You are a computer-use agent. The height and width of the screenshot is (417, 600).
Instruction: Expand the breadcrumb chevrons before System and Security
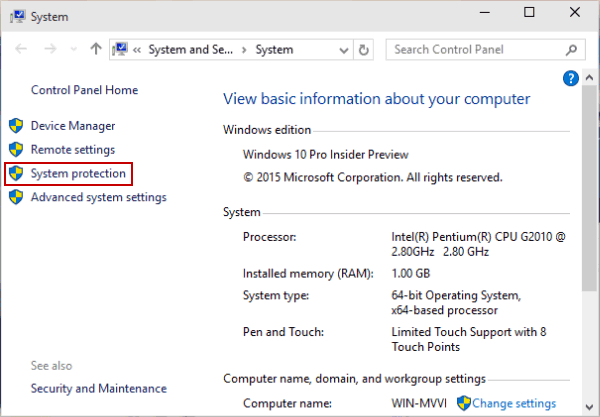(x=138, y=49)
